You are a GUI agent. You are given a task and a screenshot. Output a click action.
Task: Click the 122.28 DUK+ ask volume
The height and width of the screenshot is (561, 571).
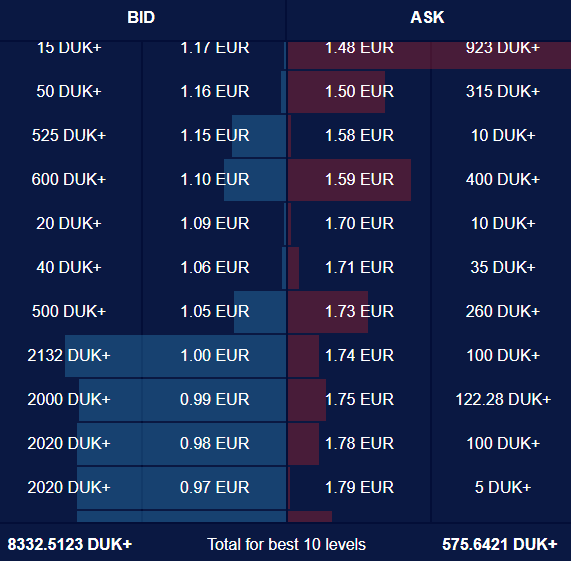pyautogui.click(x=503, y=399)
